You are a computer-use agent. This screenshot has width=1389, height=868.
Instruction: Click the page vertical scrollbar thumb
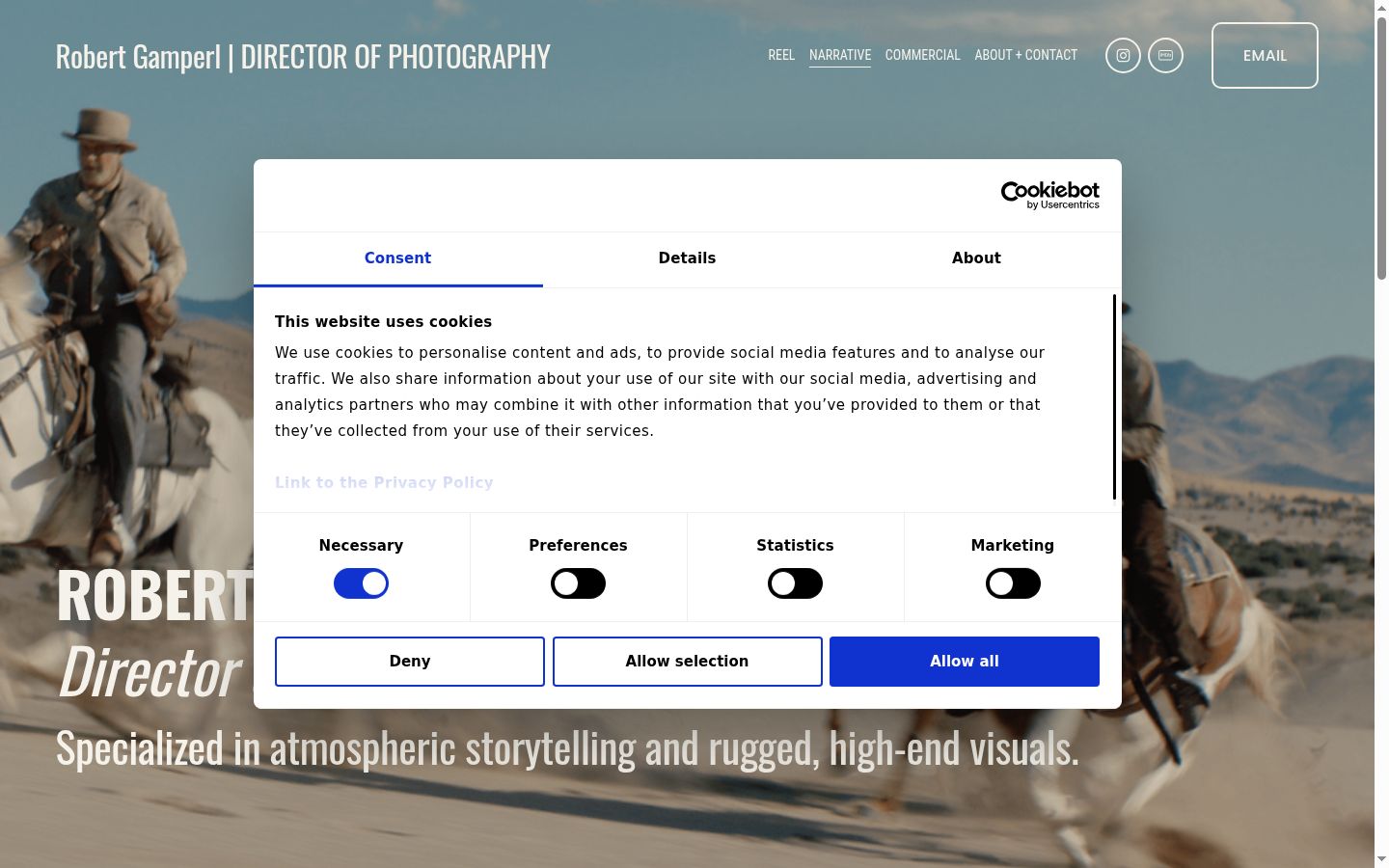[x=1381, y=149]
